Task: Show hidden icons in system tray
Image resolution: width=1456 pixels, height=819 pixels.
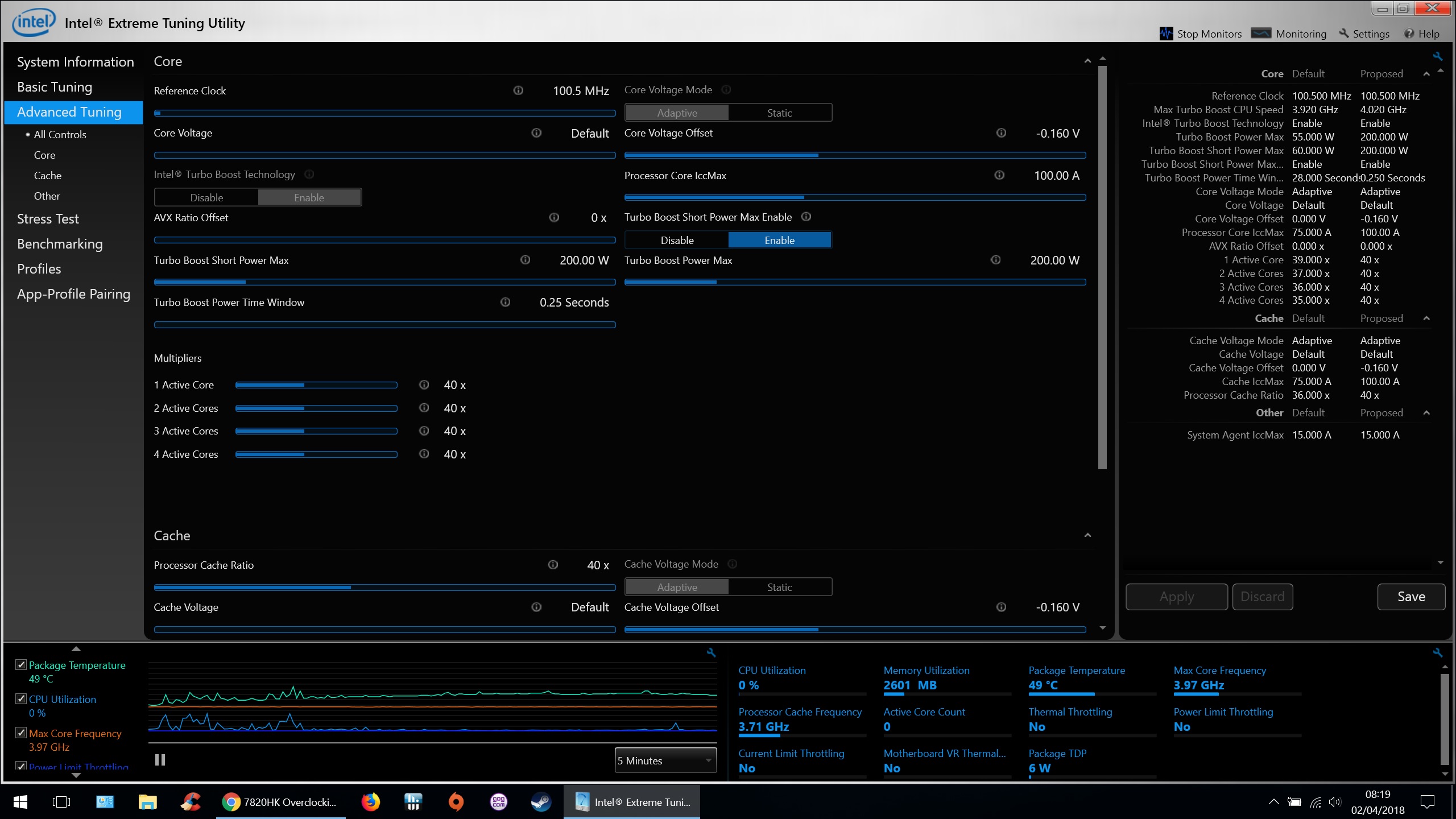Action: pos(1273,802)
